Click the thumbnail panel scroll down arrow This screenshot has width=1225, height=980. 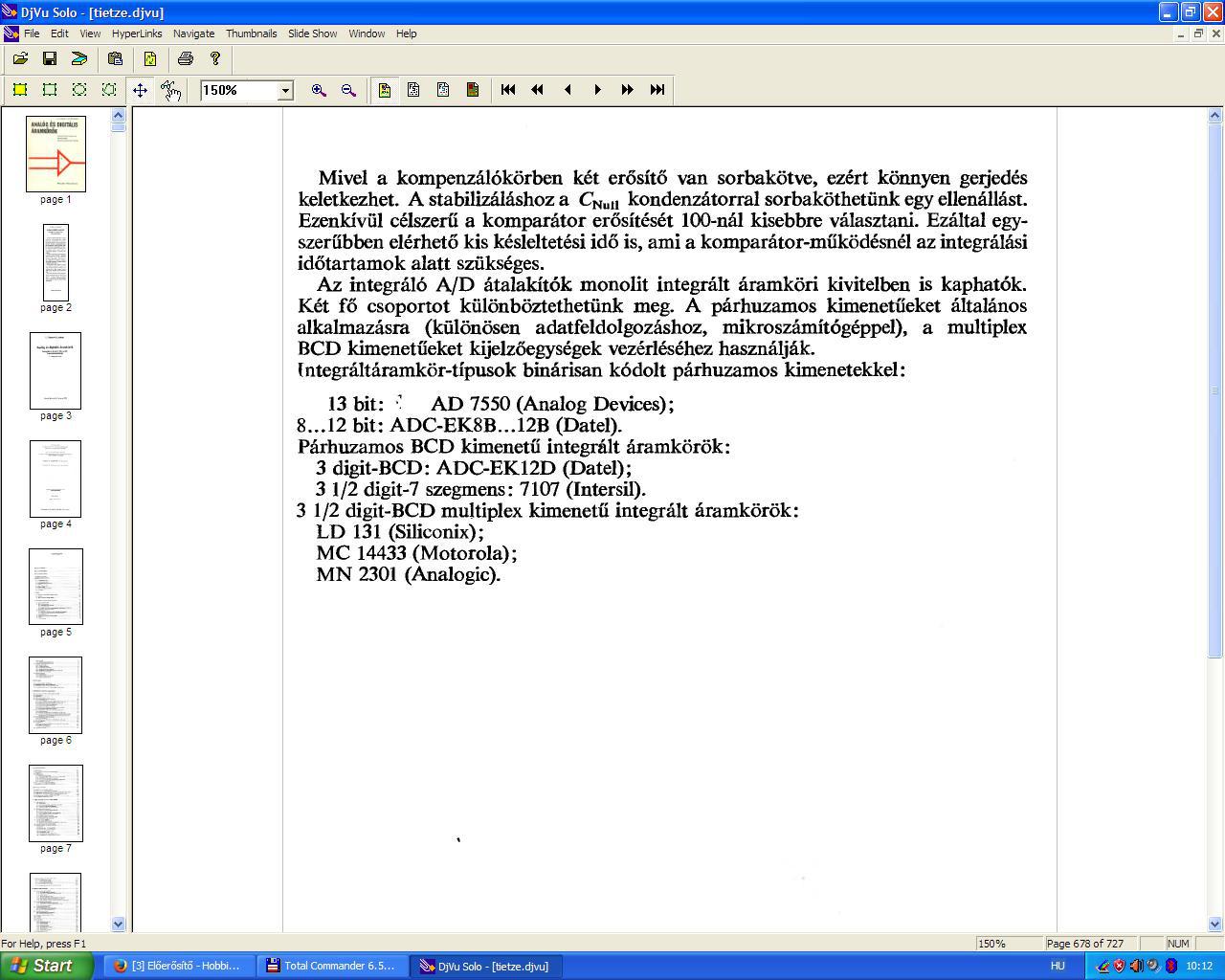pos(119,924)
